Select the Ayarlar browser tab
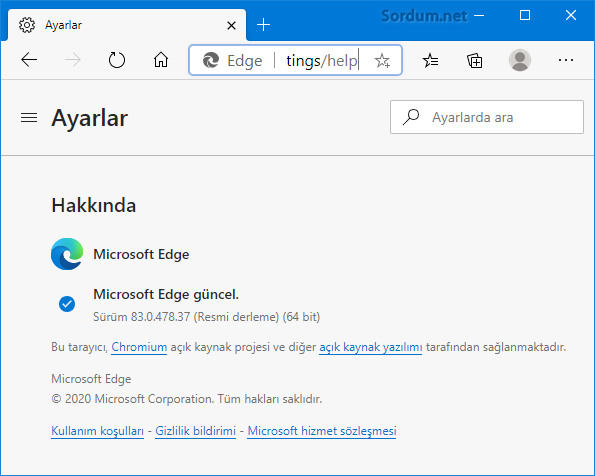This screenshot has width=595, height=476. point(127,25)
